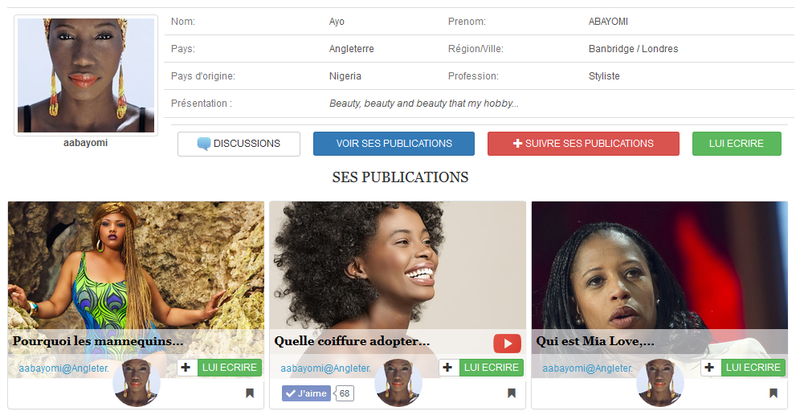The image size is (800, 415).
Task: Bookmark the Quelle coiffure adopter post
Action: pos(511,393)
